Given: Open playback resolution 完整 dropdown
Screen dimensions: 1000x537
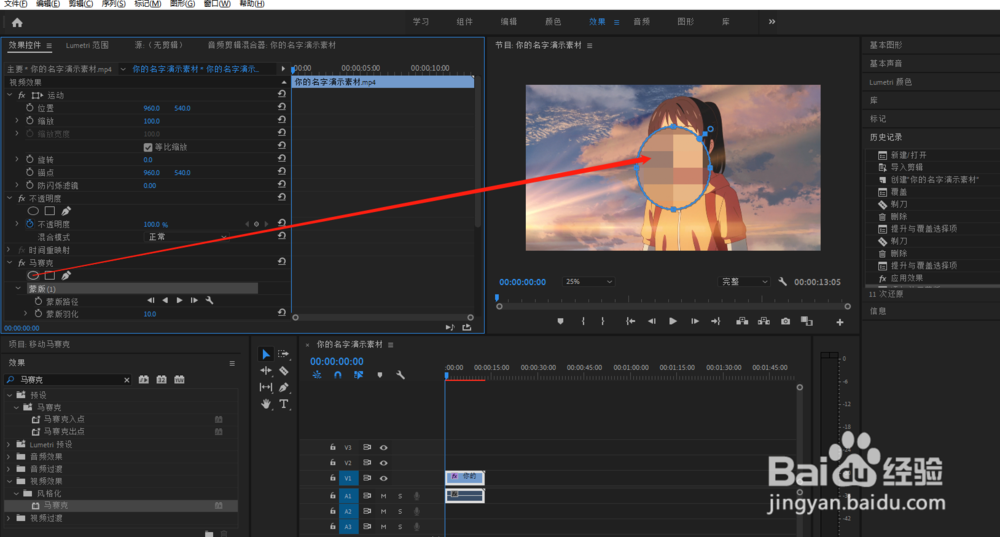Looking at the screenshot, I should [x=744, y=281].
